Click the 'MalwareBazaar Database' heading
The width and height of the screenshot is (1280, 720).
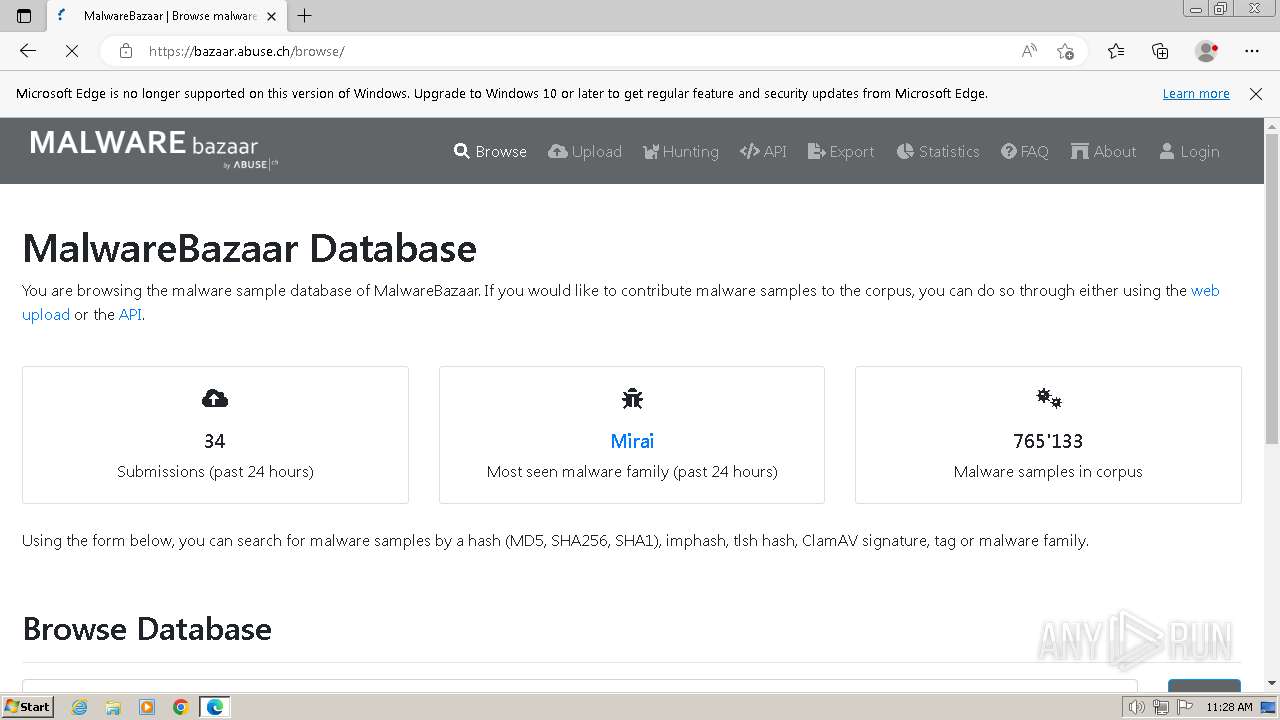tap(249, 248)
